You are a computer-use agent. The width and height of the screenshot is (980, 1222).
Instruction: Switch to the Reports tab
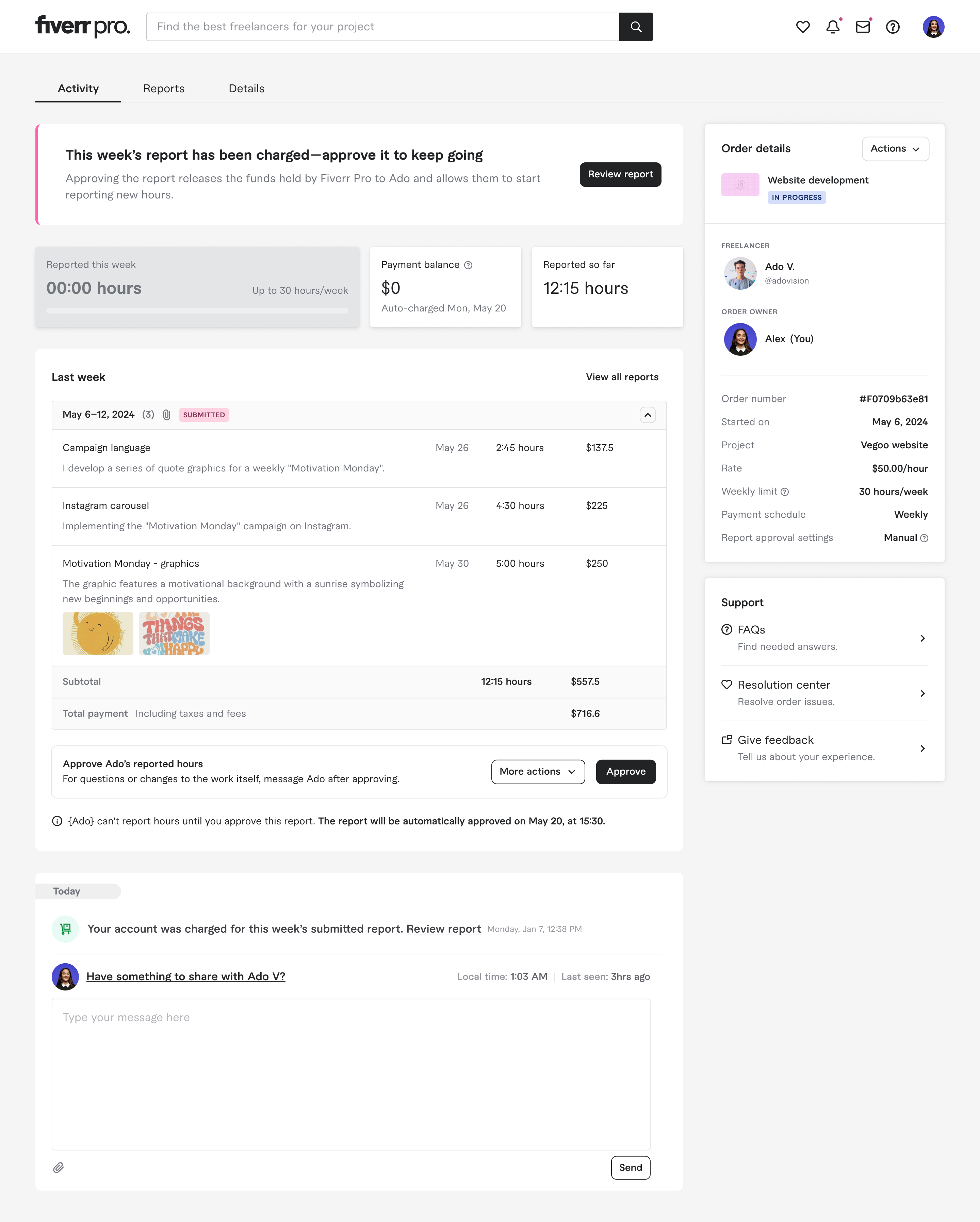pos(164,89)
